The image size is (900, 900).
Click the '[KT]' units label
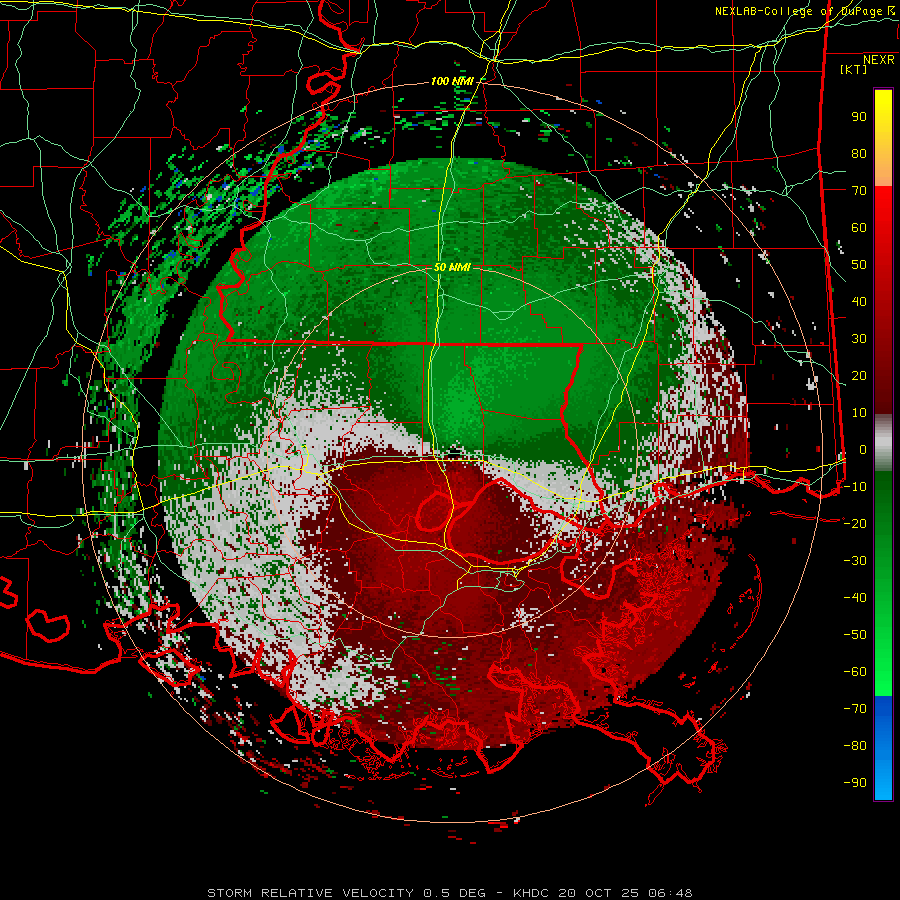click(x=853, y=69)
